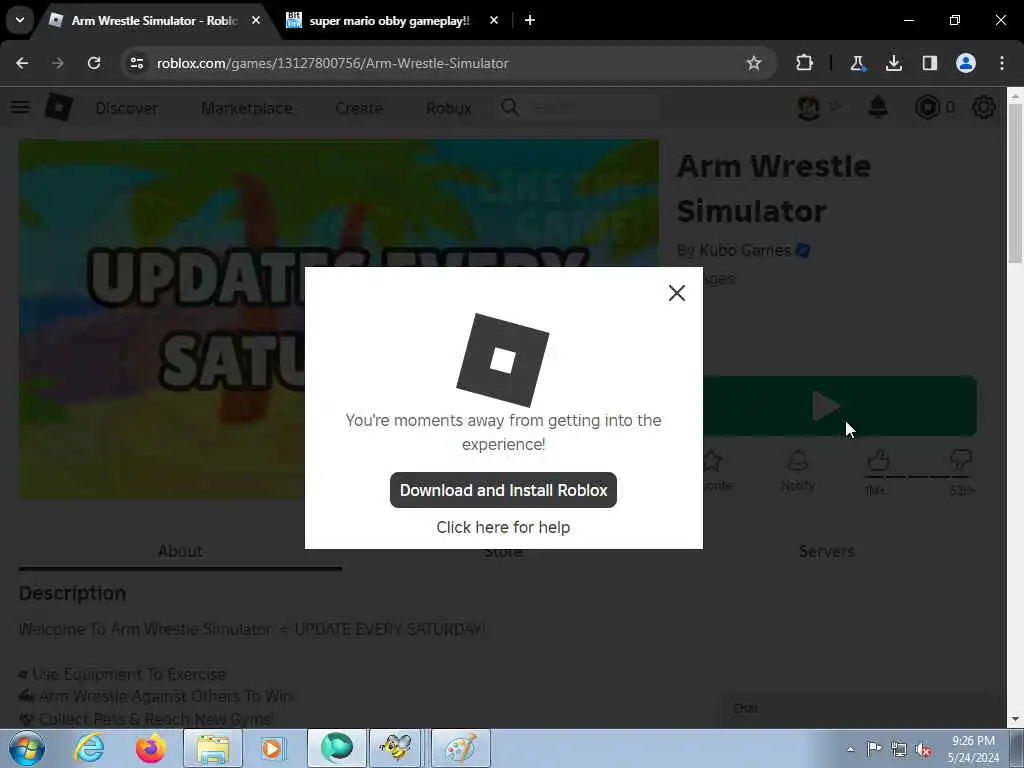Image resolution: width=1024 pixels, height=768 pixels.
Task: Open Windows Start menu
Action: [x=27, y=748]
